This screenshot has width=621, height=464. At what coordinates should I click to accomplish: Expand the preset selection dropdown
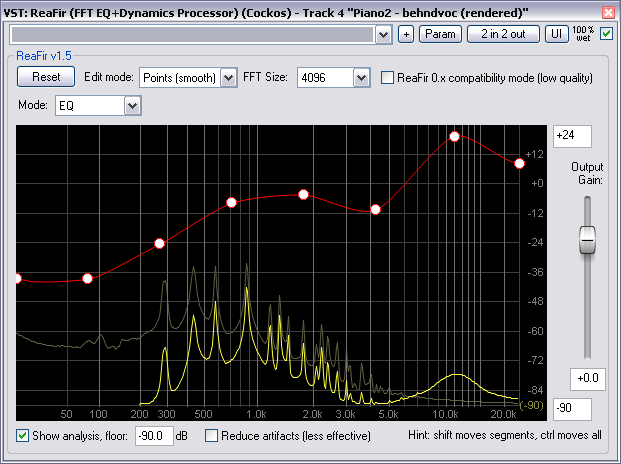pos(382,34)
